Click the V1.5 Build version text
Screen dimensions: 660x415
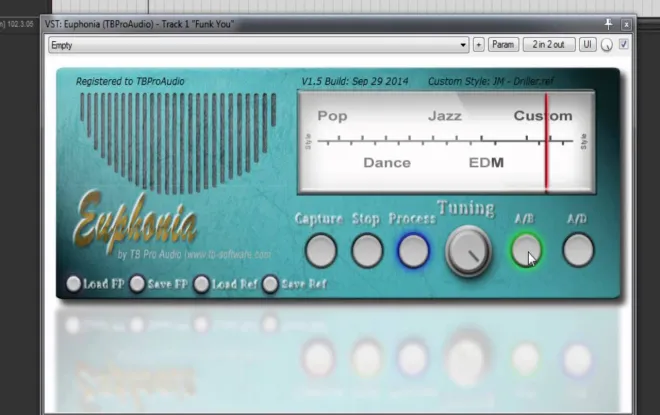click(x=355, y=81)
